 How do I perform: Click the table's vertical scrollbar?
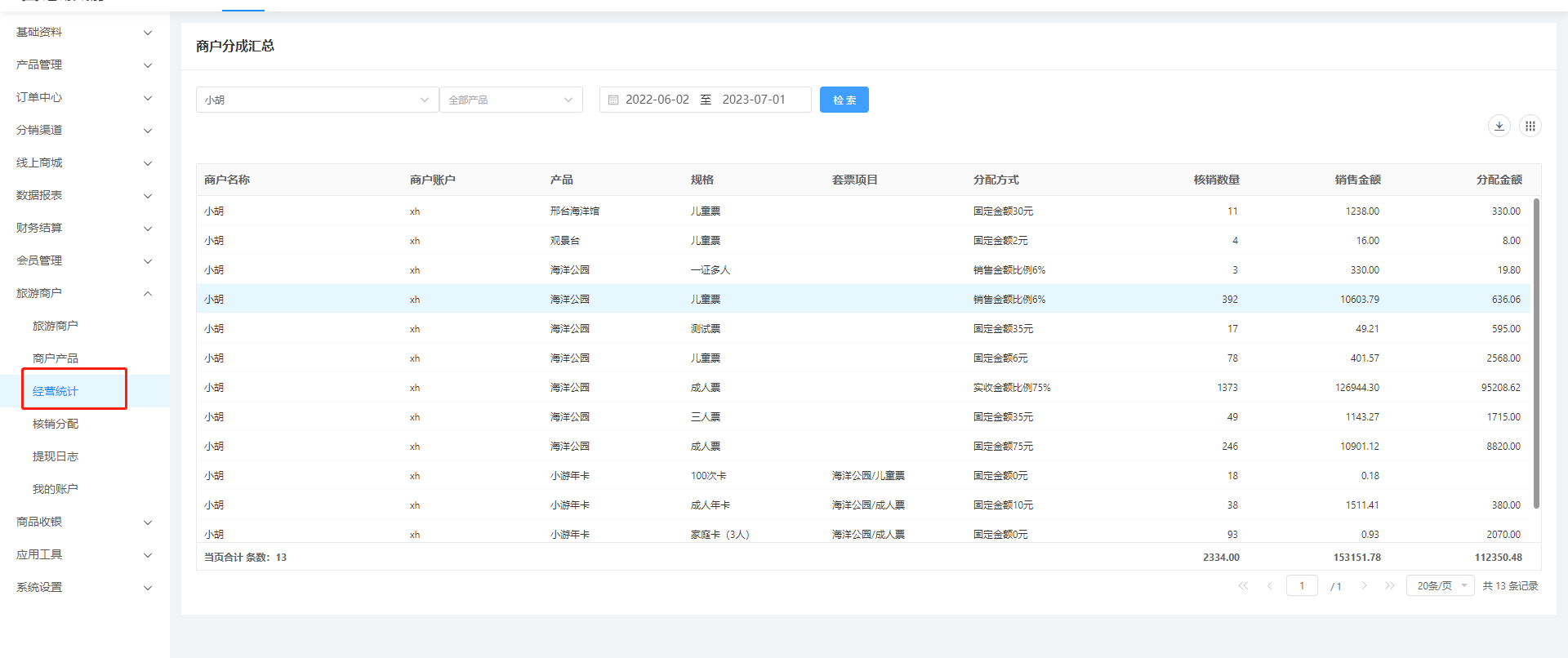pyautogui.click(x=1536, y=351)
